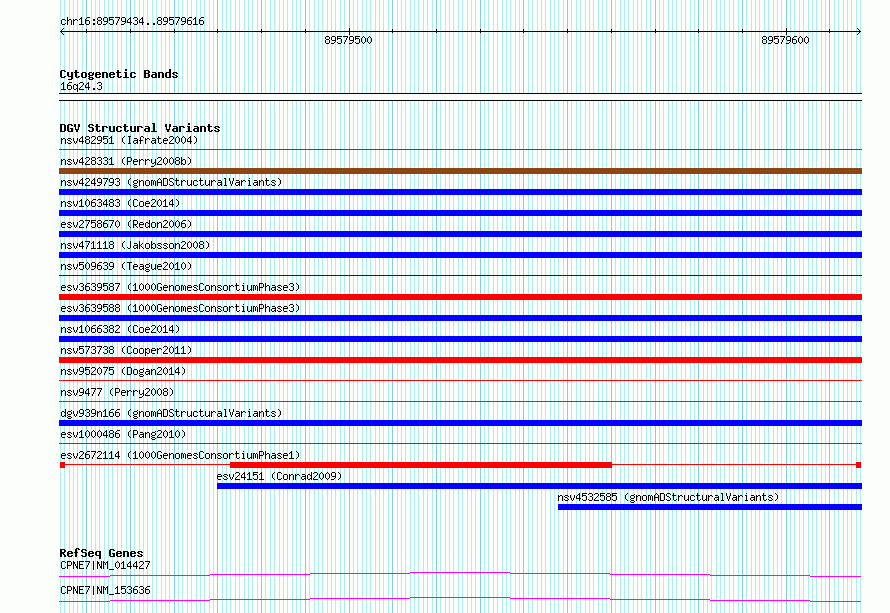
Task: Open variant nsv428331 (Perry2008b) label
Action: (126, 161)
